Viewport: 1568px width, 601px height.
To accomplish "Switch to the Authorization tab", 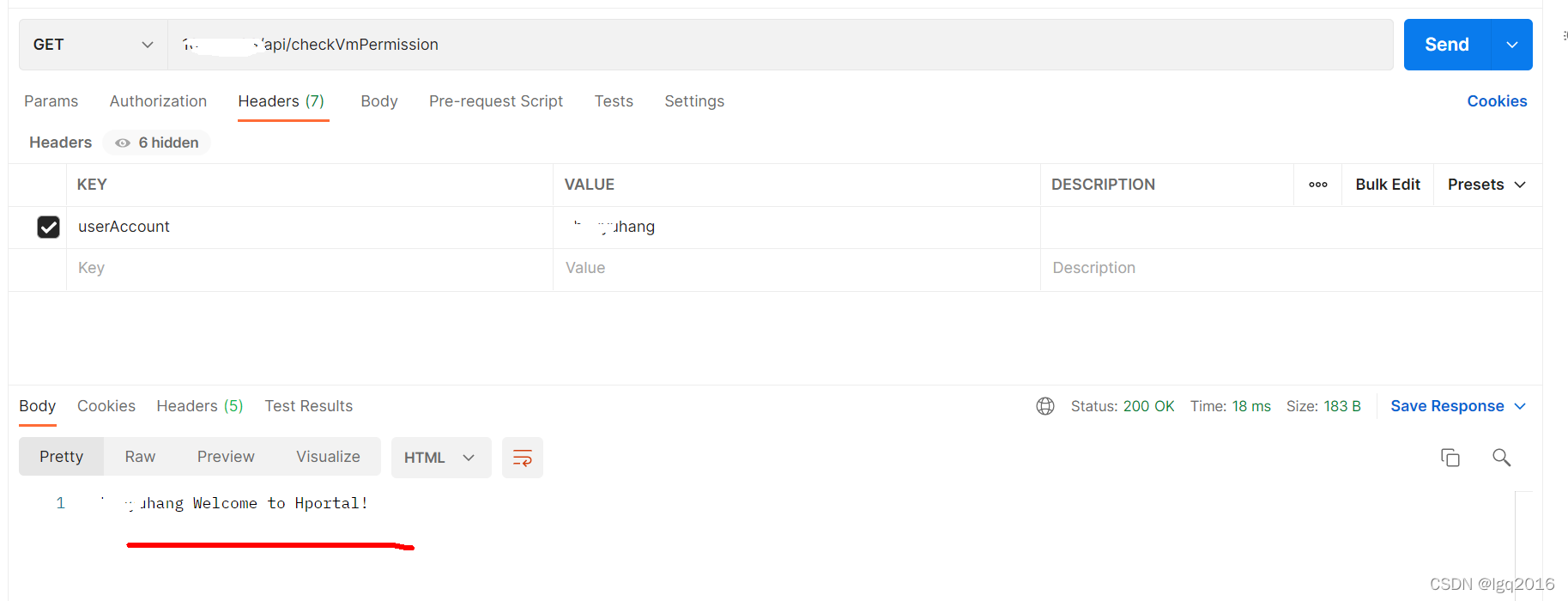I will [x=158, y=101].
